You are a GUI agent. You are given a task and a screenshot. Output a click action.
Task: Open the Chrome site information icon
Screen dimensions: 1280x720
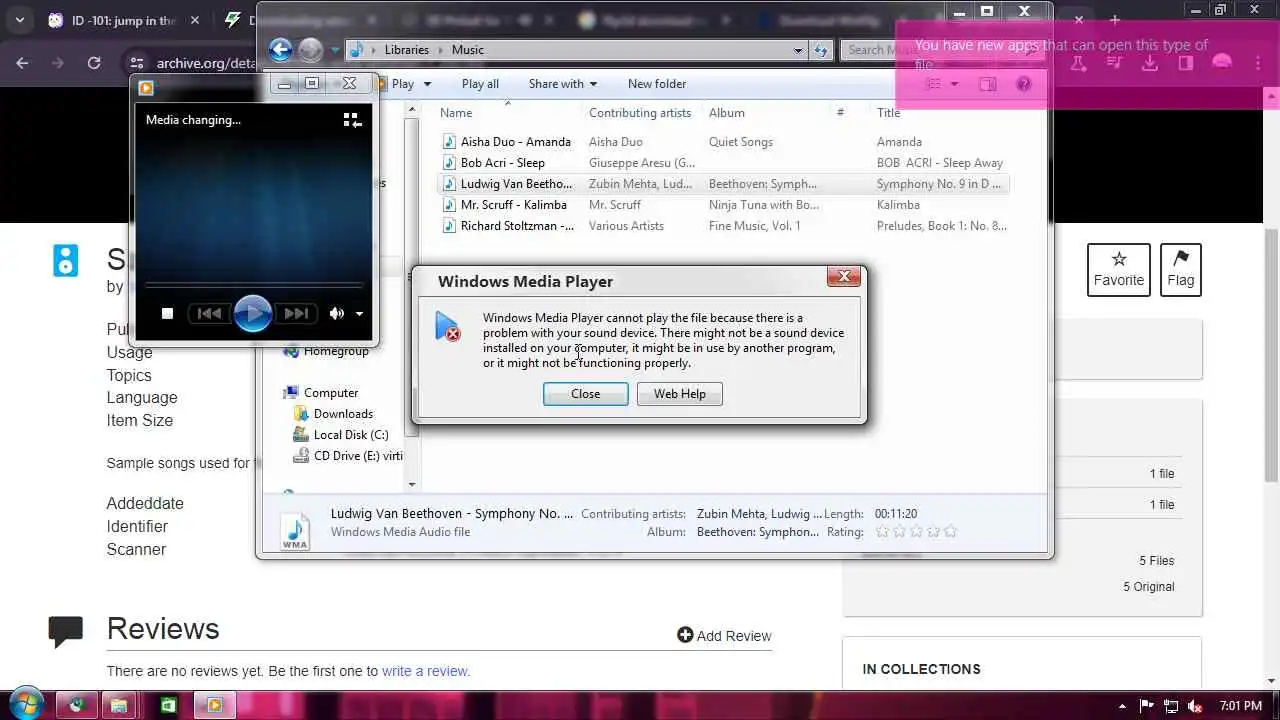138,63
